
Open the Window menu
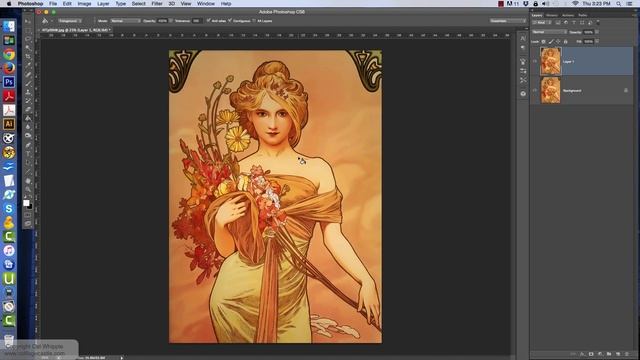click(x=206, y=4)
